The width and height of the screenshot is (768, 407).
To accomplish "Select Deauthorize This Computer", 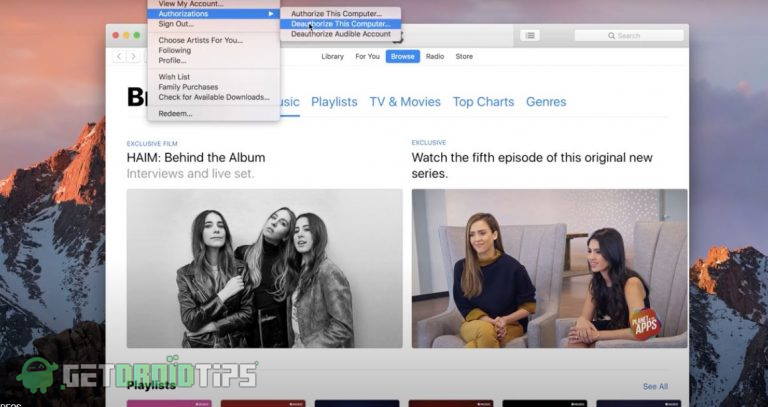I will pos(341,24).
